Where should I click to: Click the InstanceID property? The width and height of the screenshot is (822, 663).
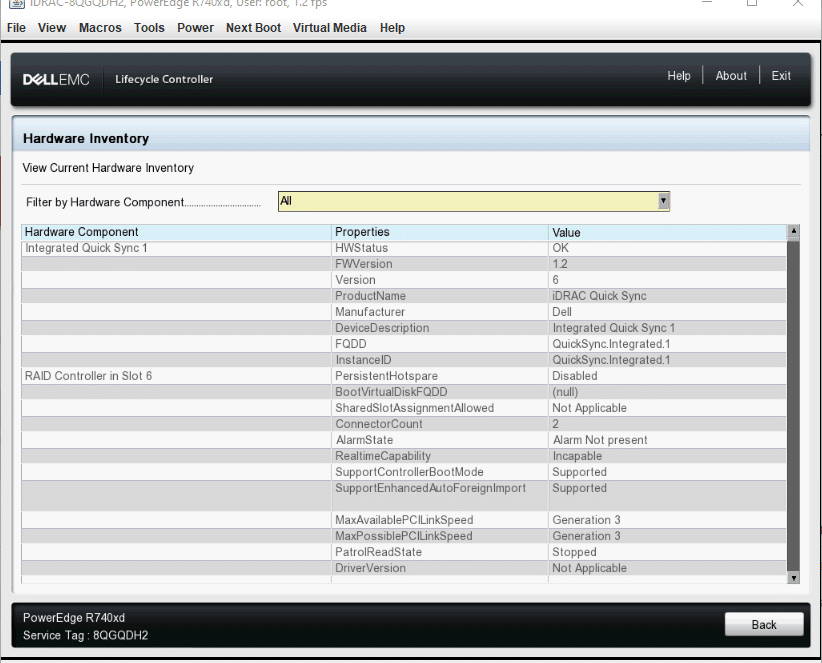tap(363, 360)
